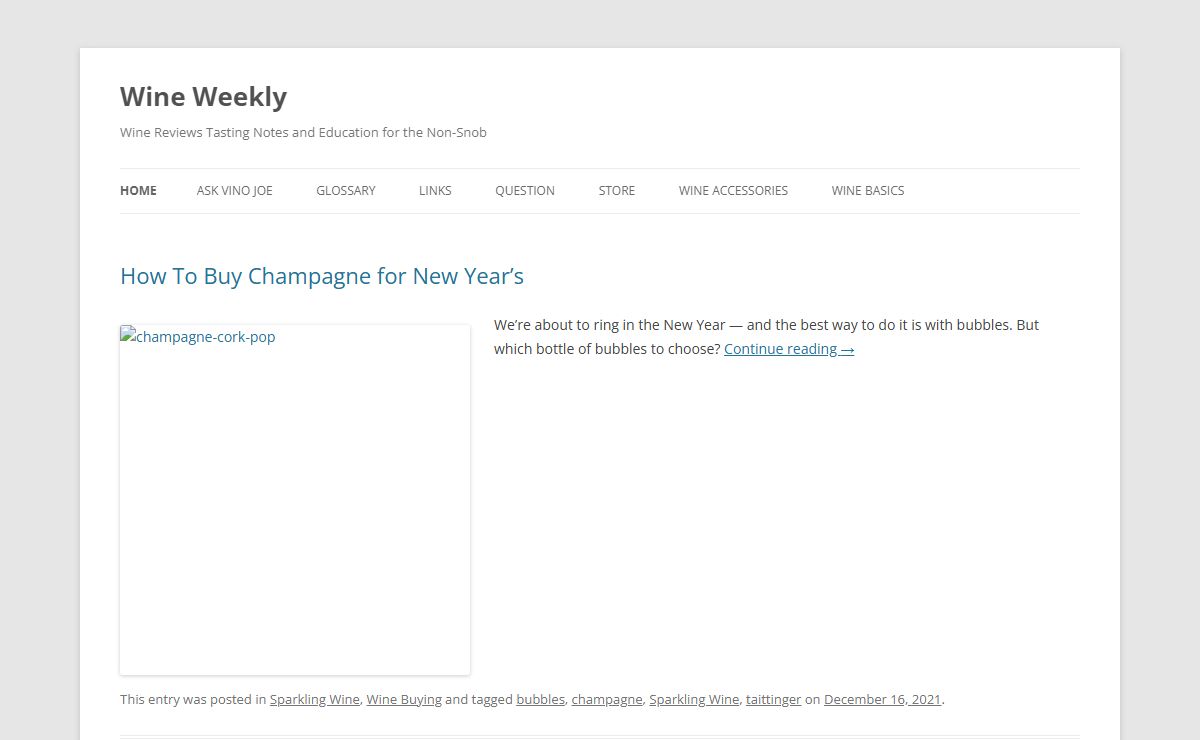Select the taittinger tag
This screenshot has width=1200, height=740.
pyautogui.click(x=773, y=700)
